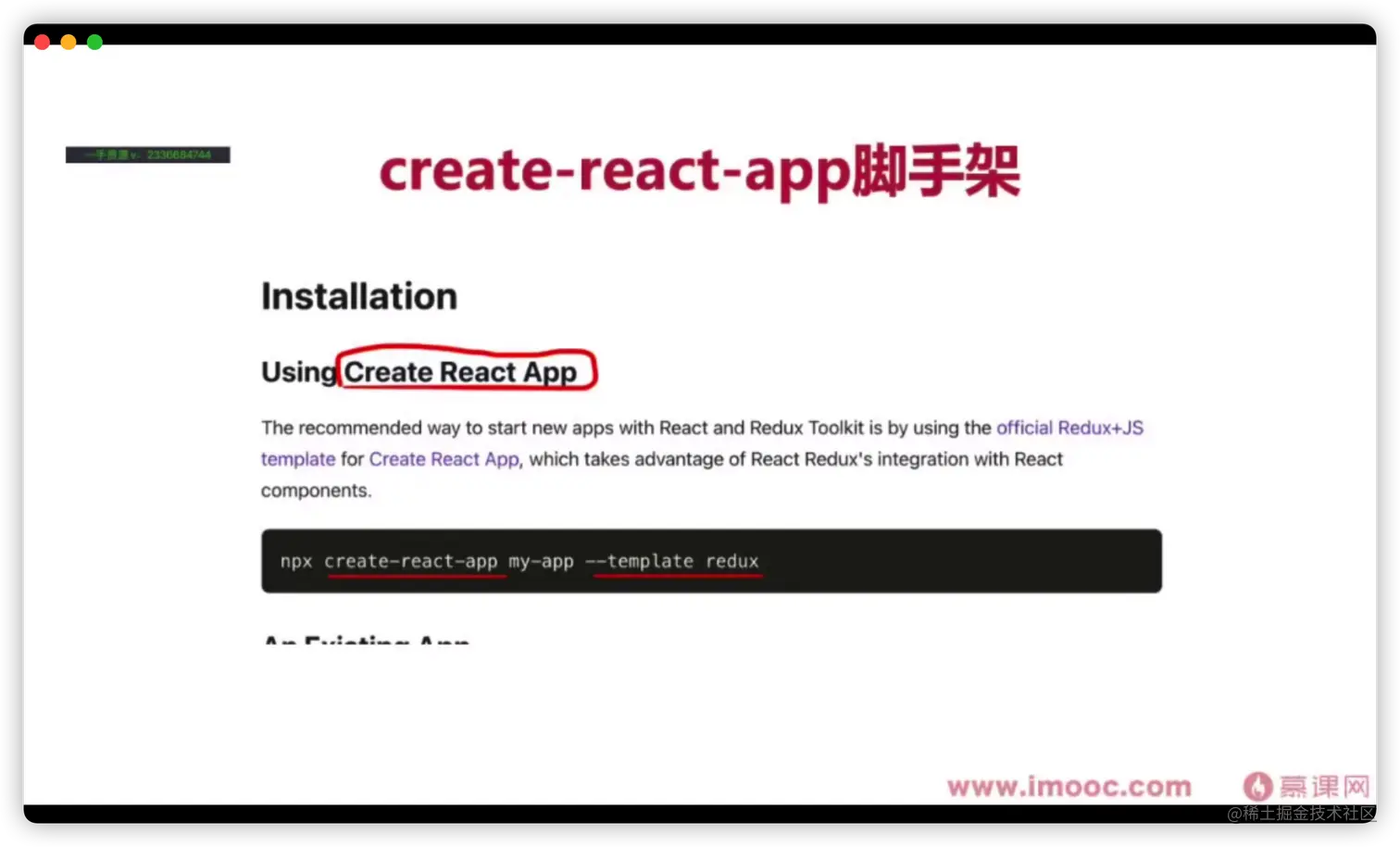Click the partially visible 'An Existing App' heading
This screenshot has width=1400, height=847.
pyautogui.click(x=366, y=639)
